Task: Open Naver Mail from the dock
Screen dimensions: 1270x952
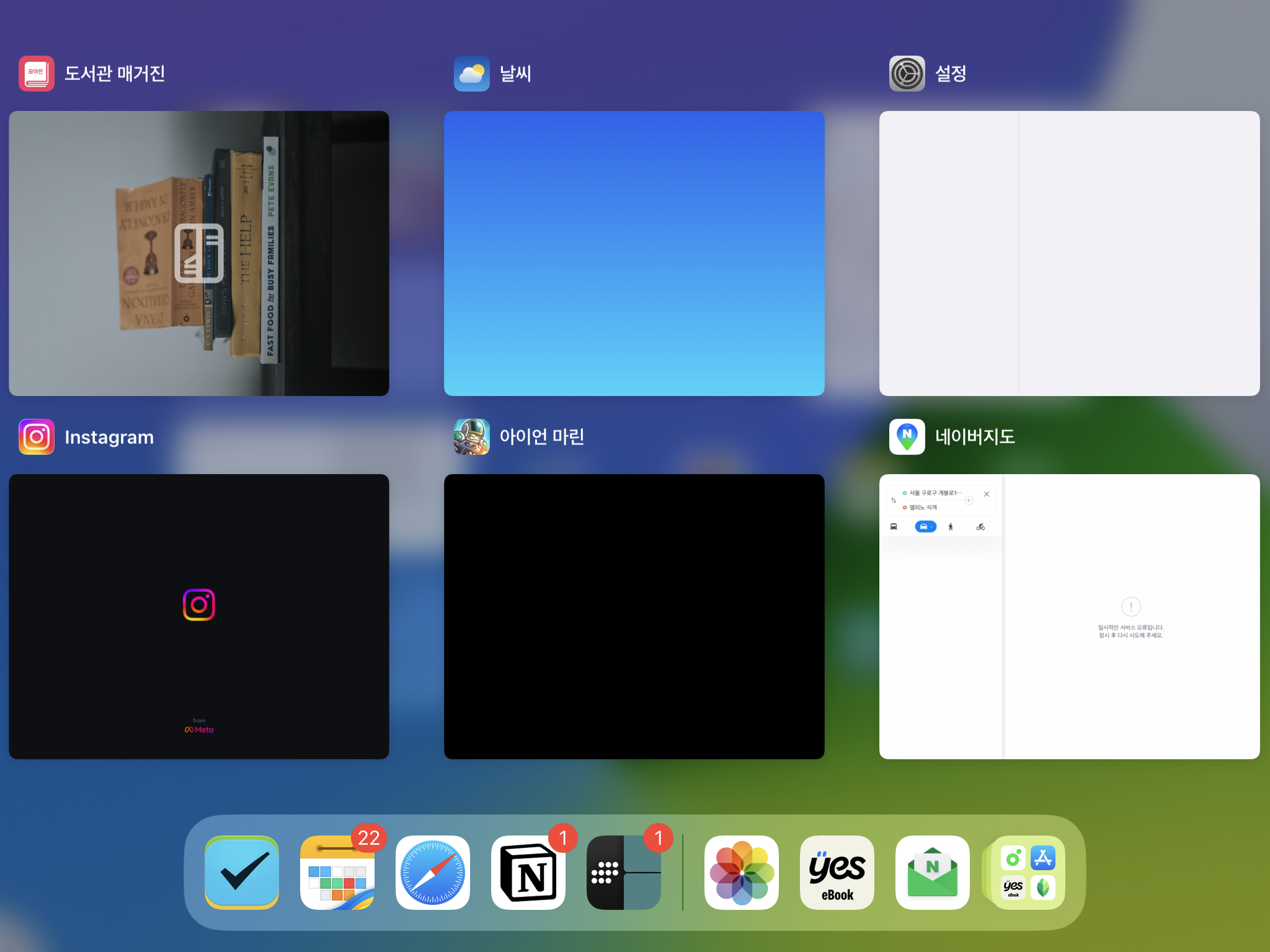Action: tap(933, 872)
